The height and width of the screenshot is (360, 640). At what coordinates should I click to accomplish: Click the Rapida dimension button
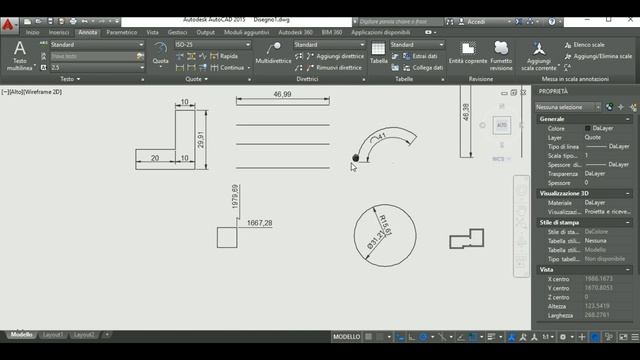click(224, 56)
